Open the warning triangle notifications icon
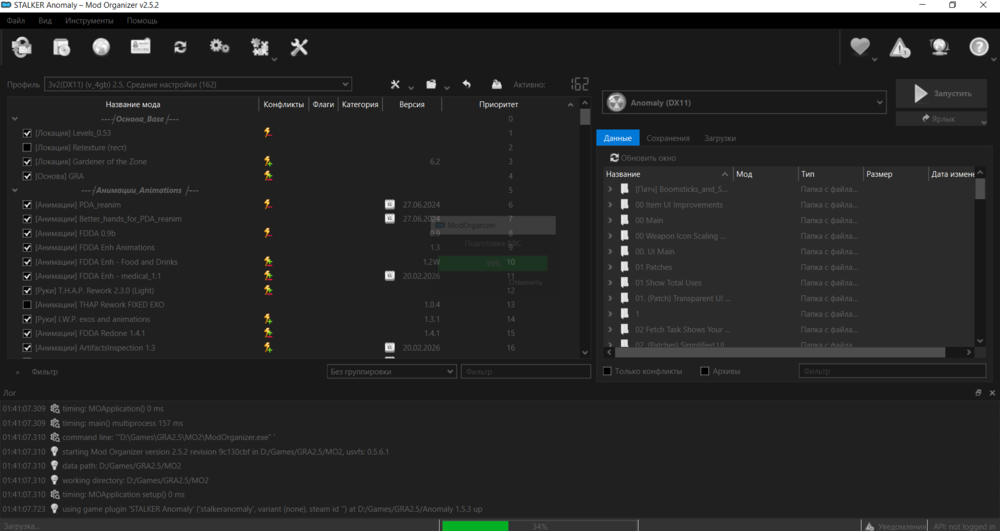This screenshot has width=1000, height=531. coord(900,47)
